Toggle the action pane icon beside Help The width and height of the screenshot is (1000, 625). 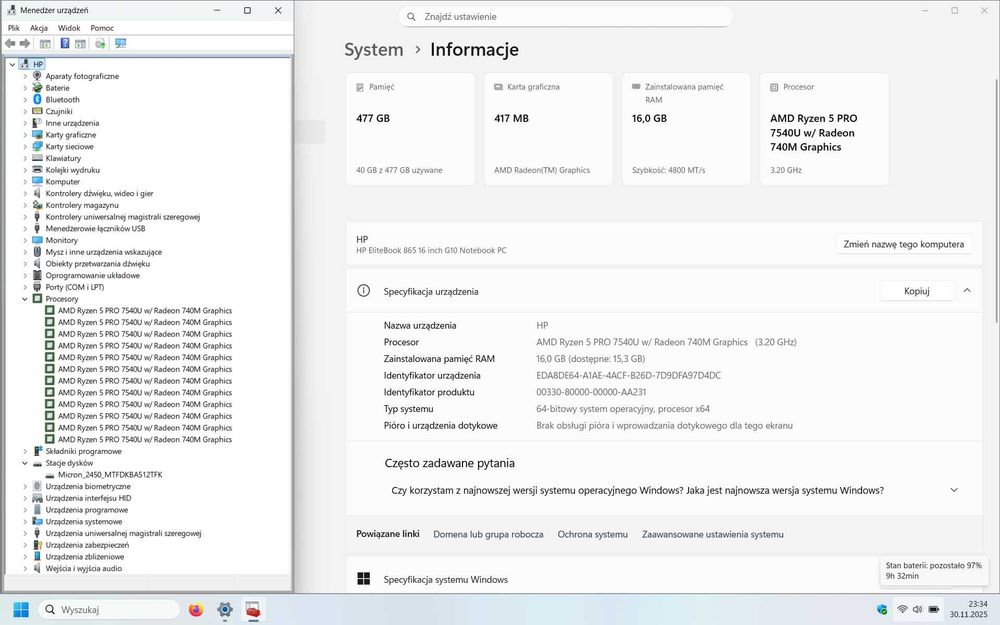point(80,43)
